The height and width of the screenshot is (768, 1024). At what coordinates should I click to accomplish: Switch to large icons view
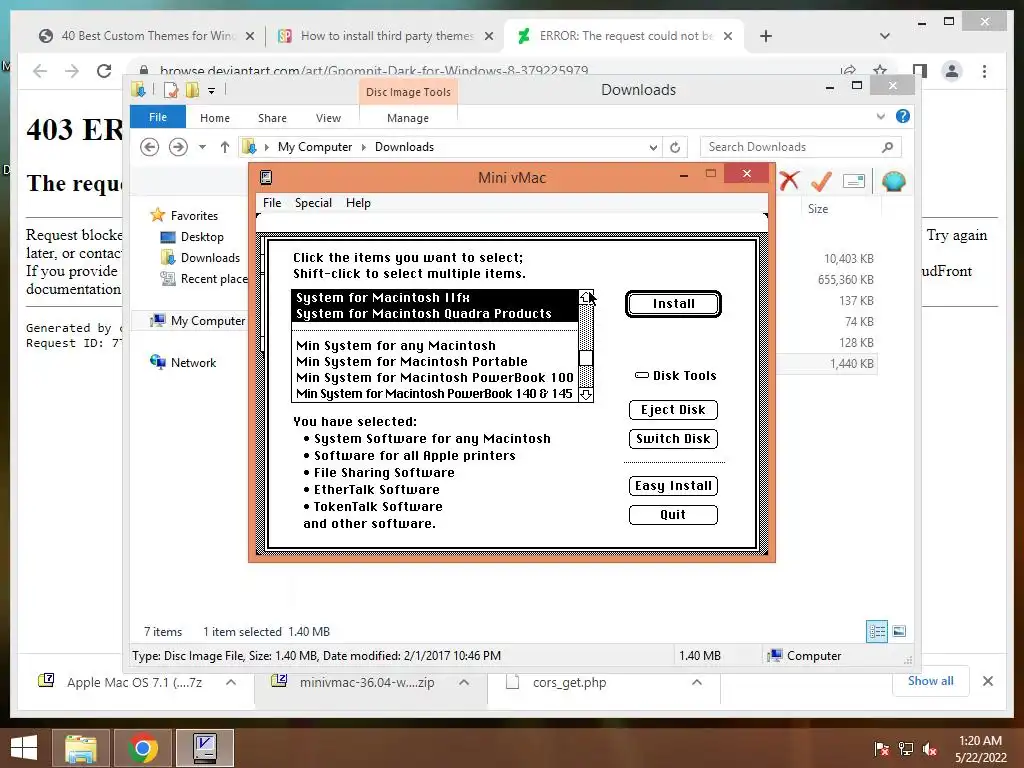click(899, 631)
